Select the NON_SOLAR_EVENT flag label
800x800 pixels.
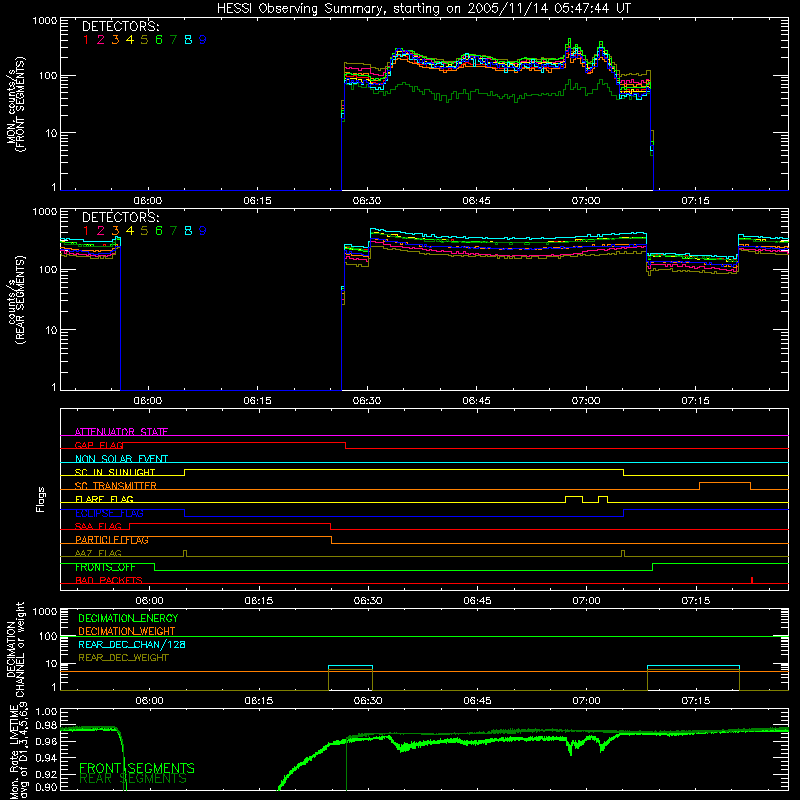(121, 459)
